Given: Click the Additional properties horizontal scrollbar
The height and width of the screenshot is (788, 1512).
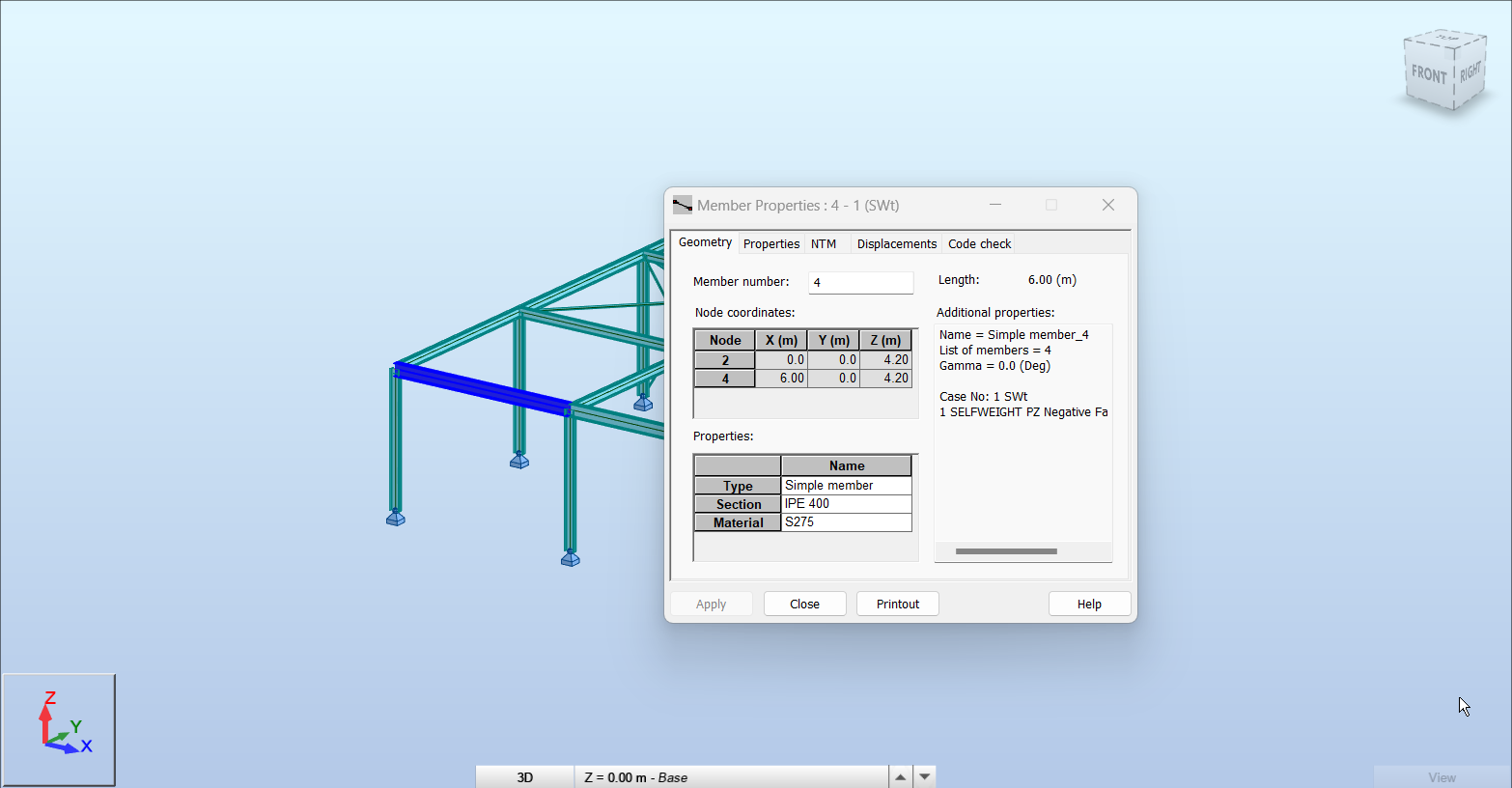Looking at the screenshot, I should pyautogui.click(x=1006, y=551).
